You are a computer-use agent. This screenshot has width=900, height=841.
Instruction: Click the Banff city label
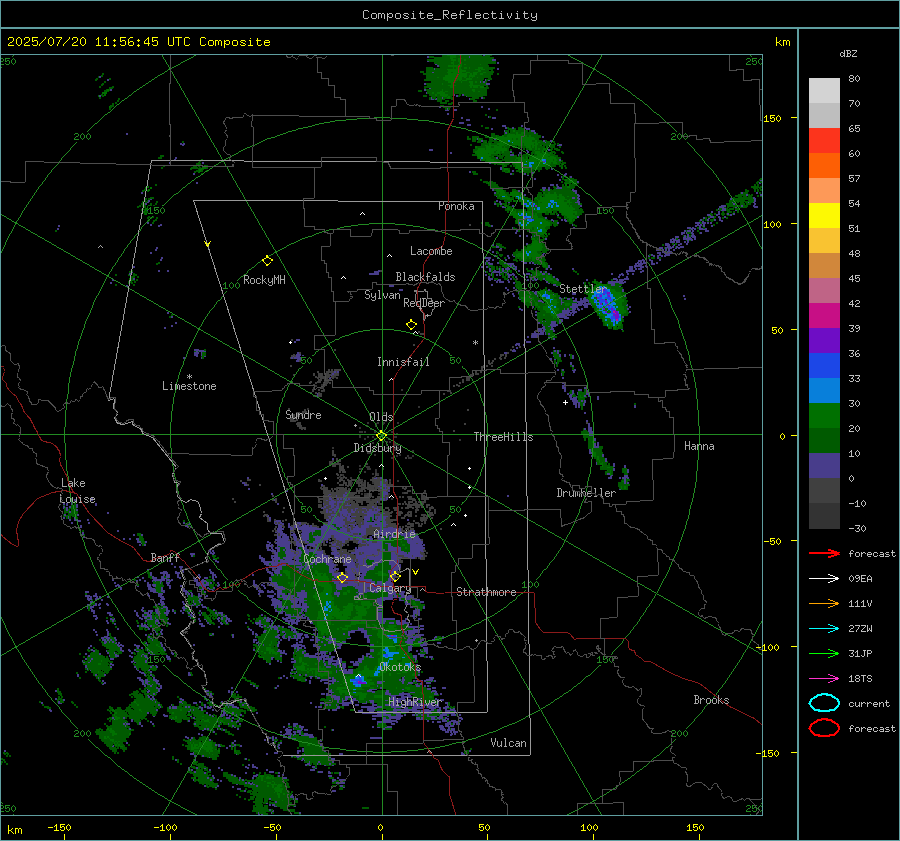165,558
